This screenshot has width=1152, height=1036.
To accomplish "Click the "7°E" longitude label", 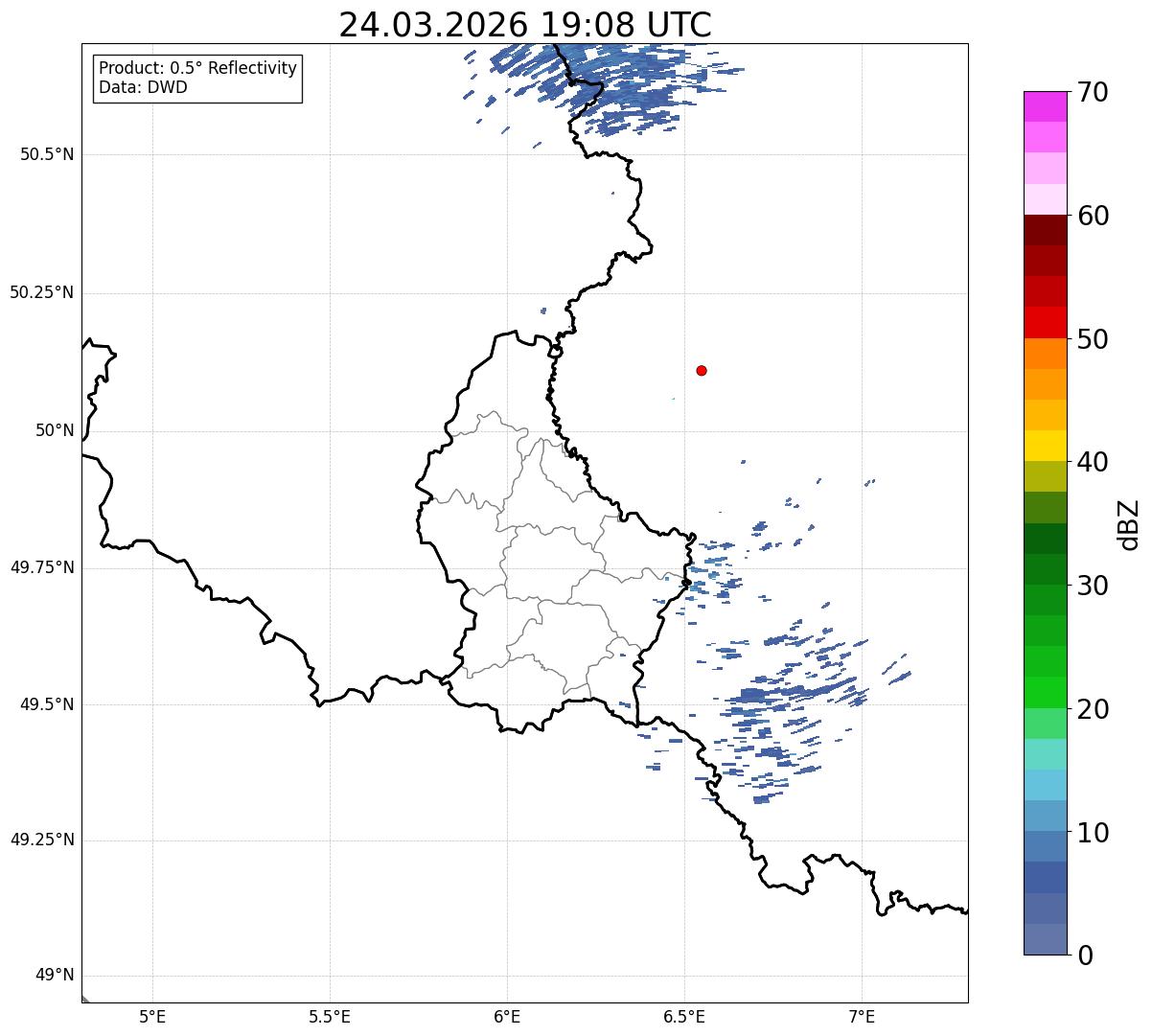I will coord(863,1017).
